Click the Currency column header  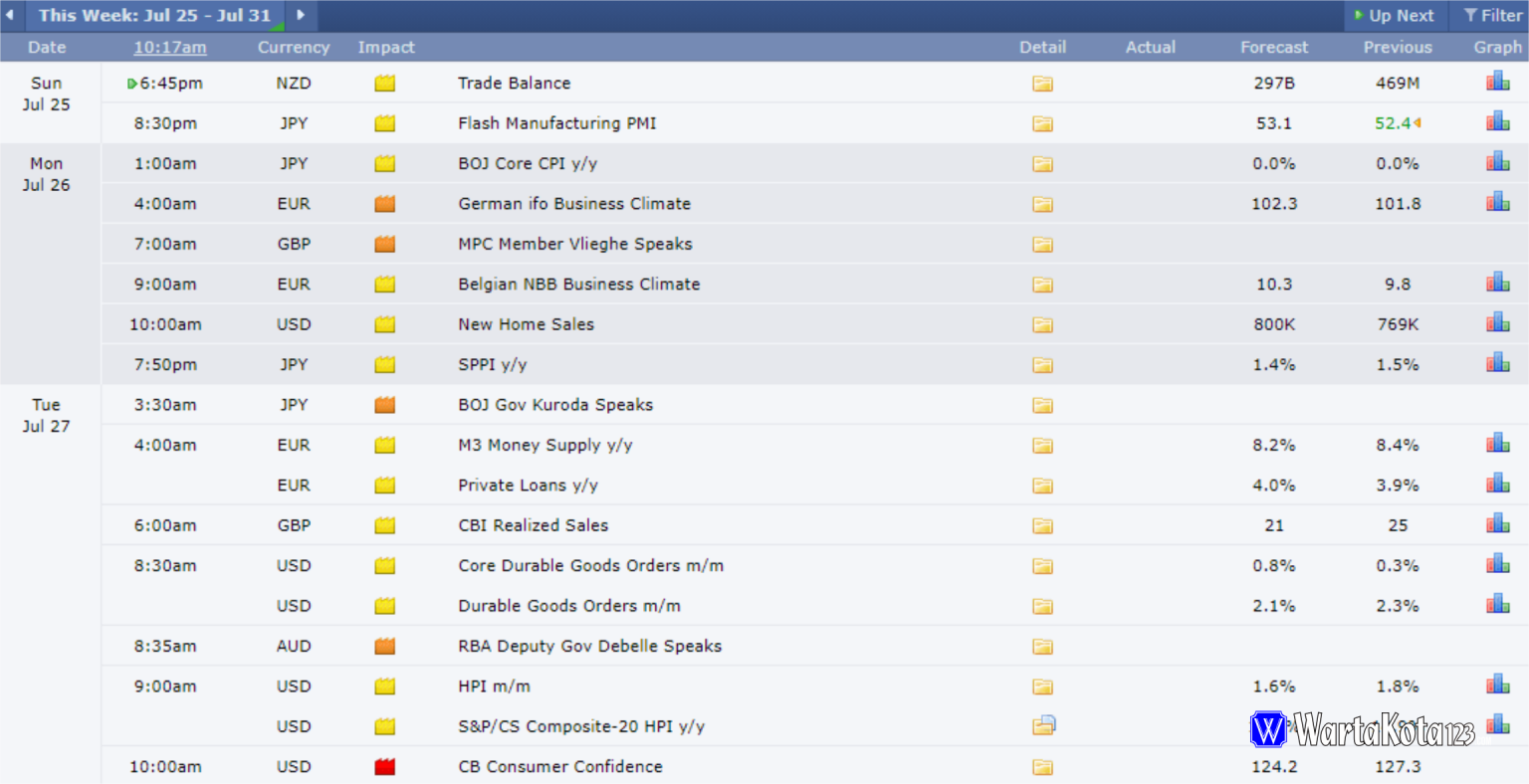coord(294,47)
